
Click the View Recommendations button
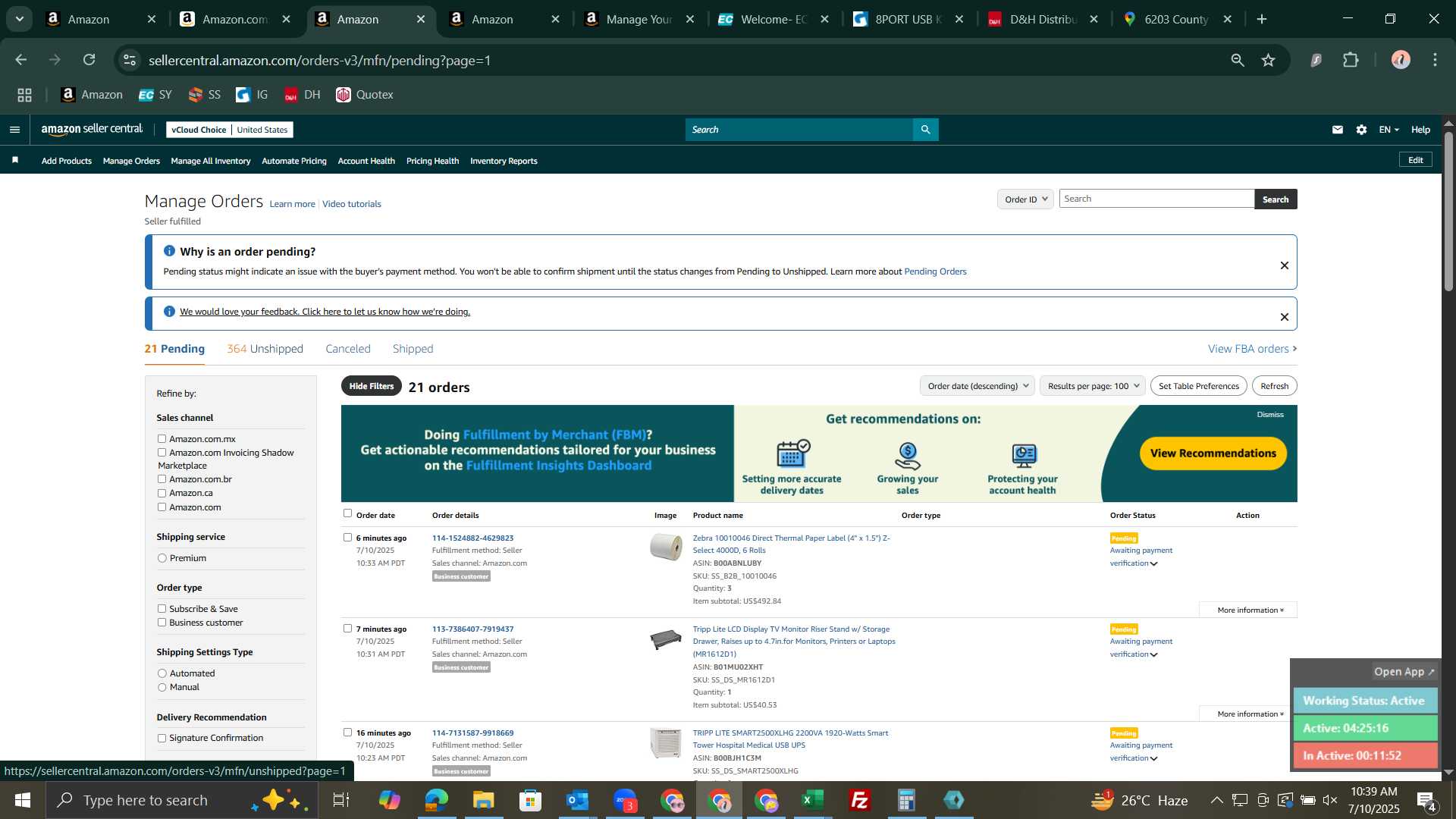click(1213, 453)
